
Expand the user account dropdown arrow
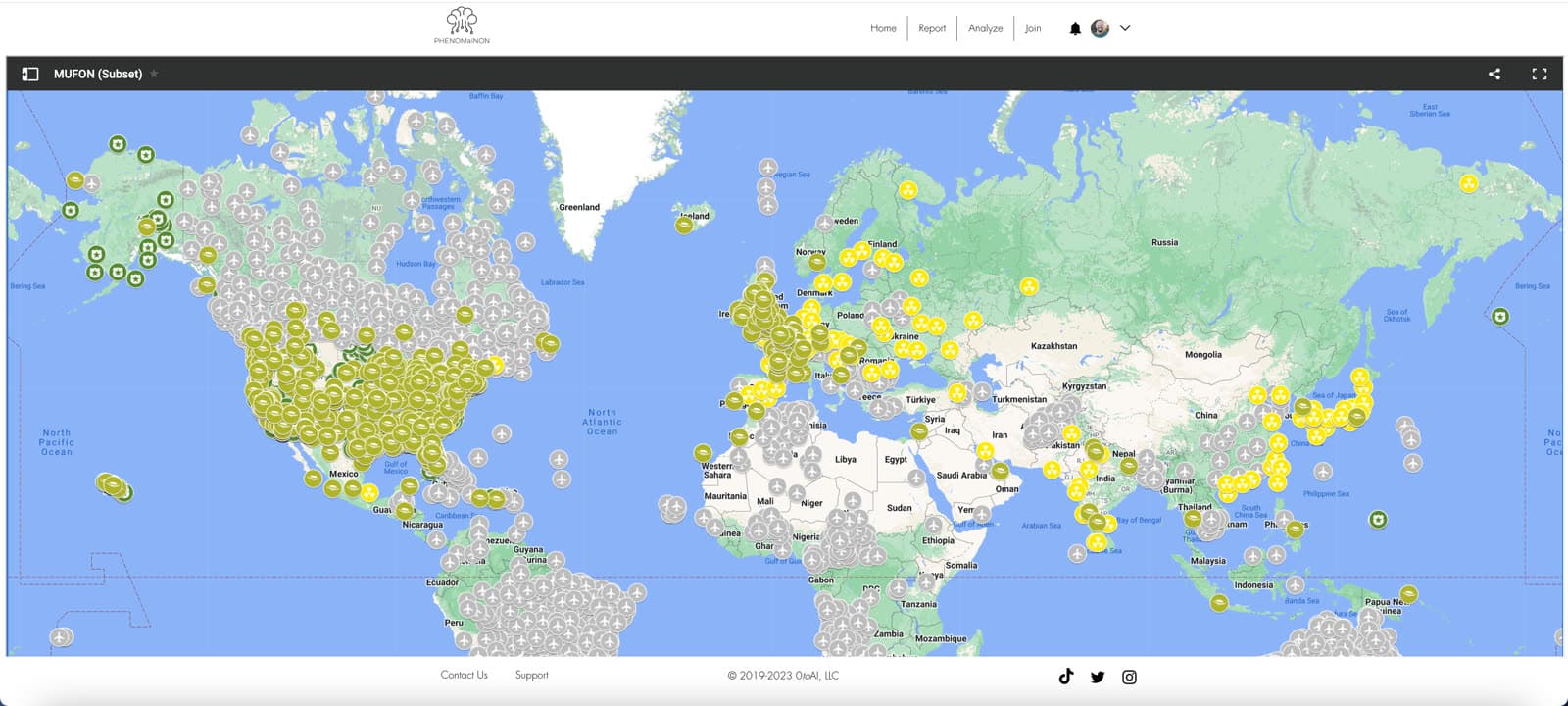tap(1125, 28)
